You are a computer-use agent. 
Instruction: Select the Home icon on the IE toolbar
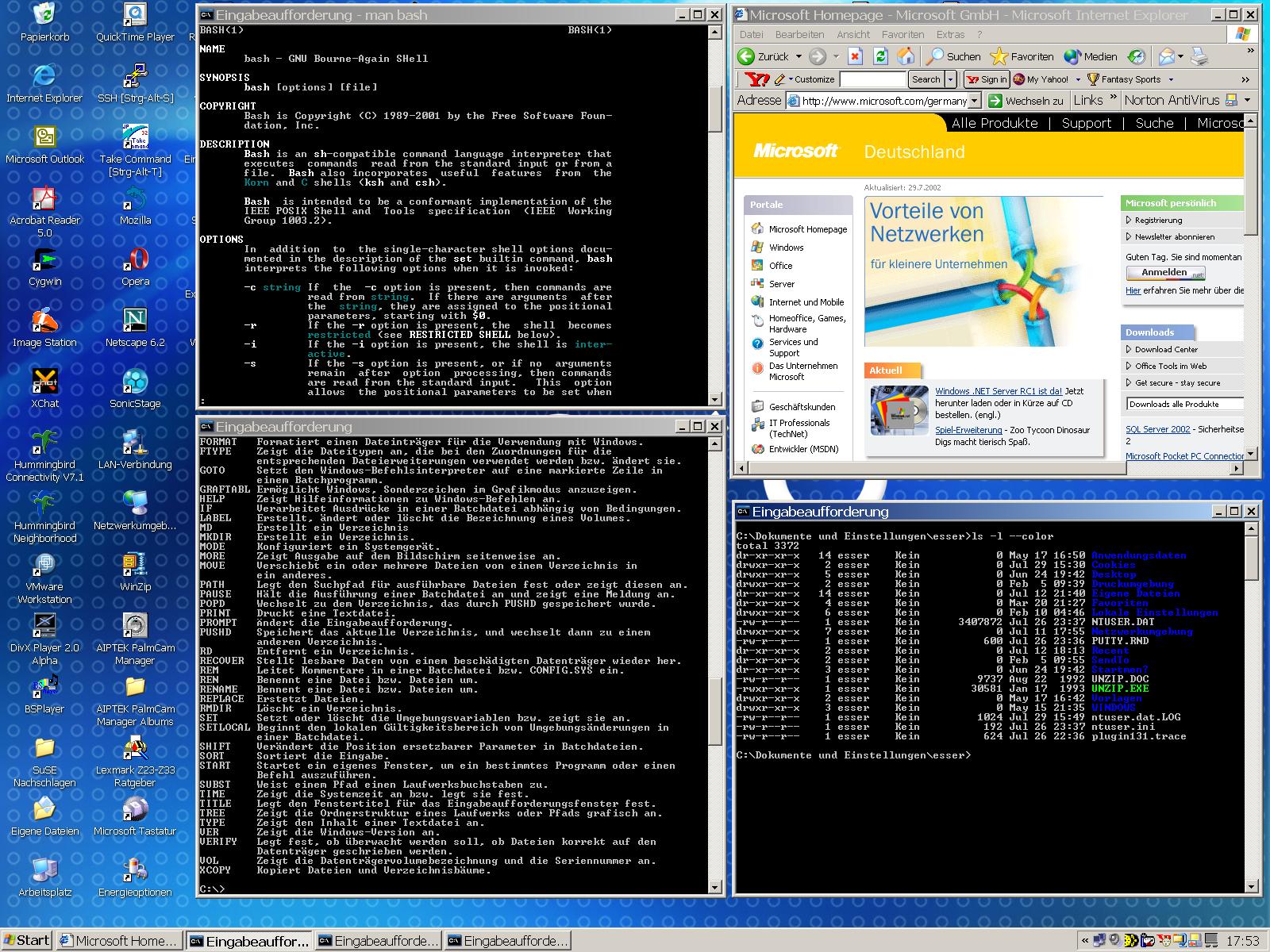906,56
